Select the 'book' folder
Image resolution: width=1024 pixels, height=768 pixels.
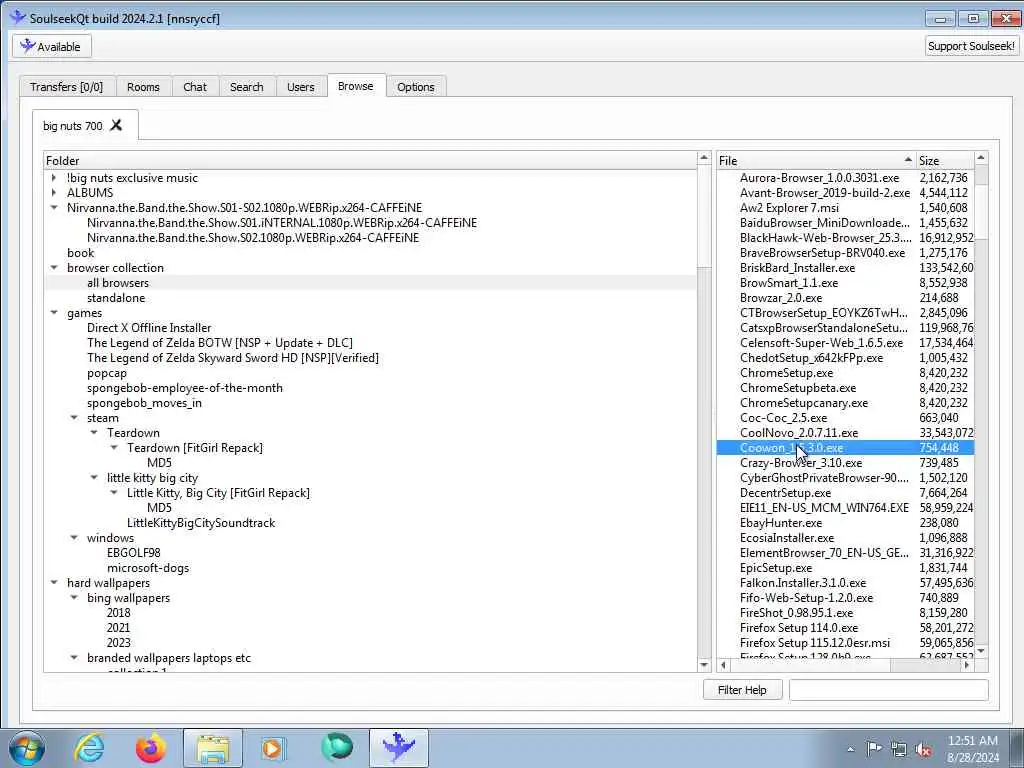point(80,253)
